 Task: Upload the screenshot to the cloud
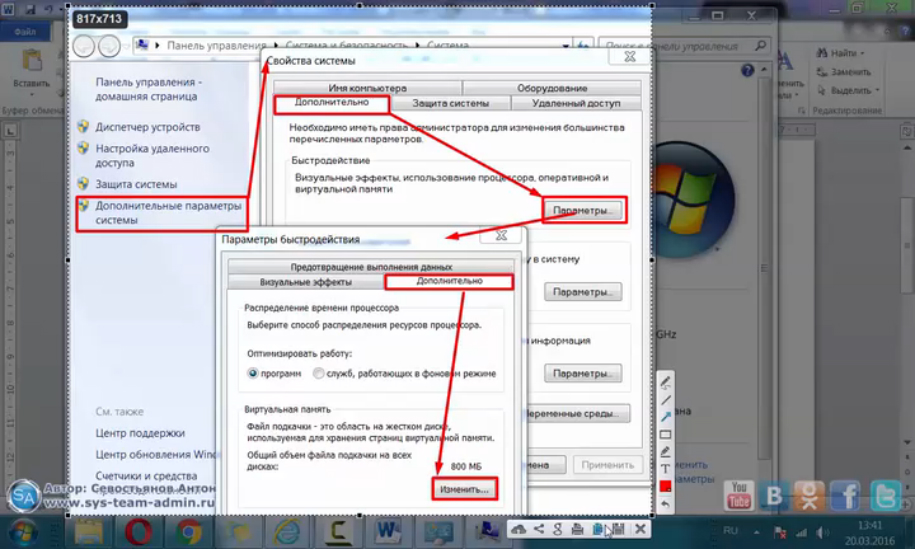[x=518, y=529]
